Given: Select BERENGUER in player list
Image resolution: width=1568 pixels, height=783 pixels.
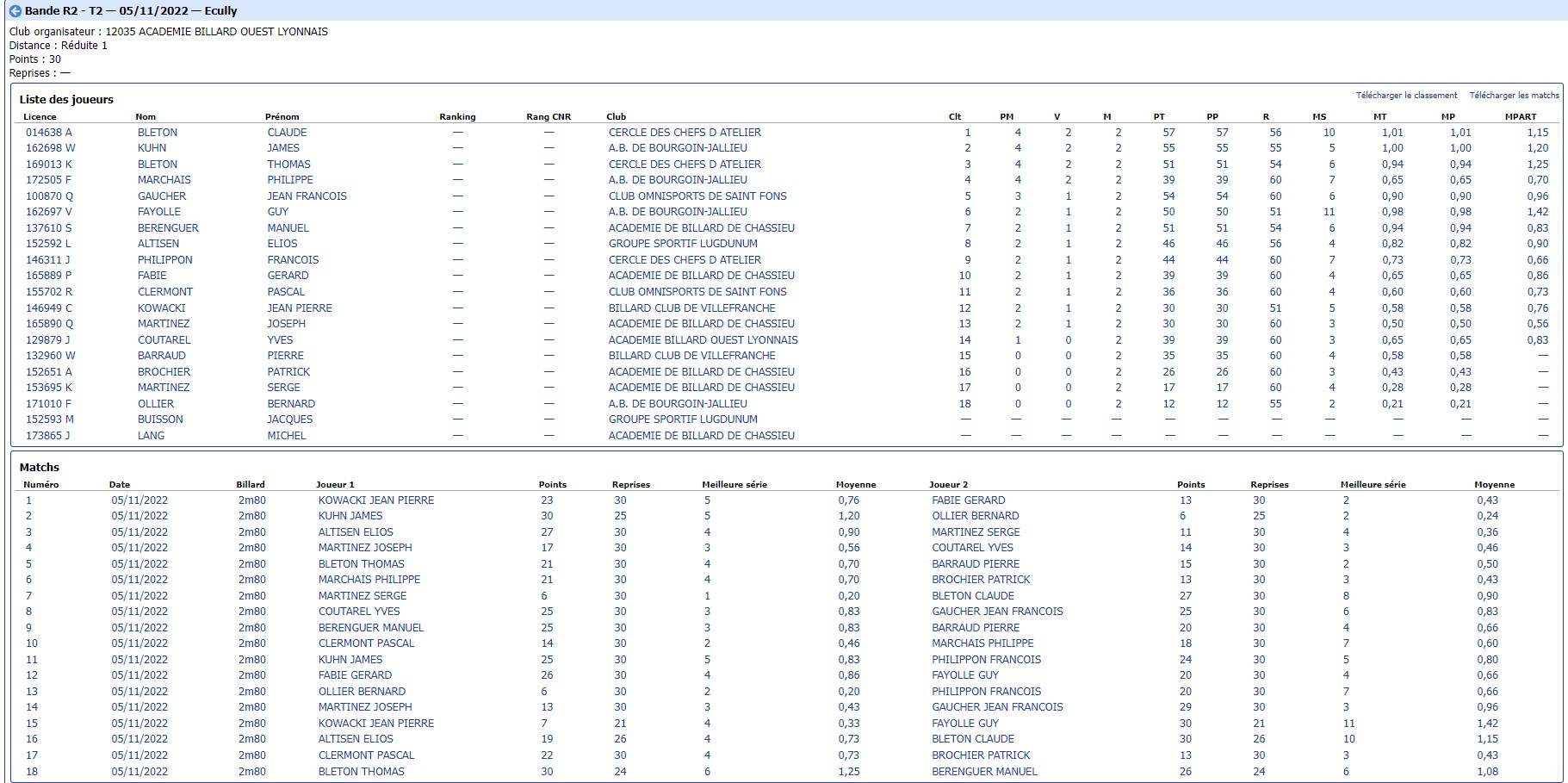Looking at the screenshot, I should (168, 228).
